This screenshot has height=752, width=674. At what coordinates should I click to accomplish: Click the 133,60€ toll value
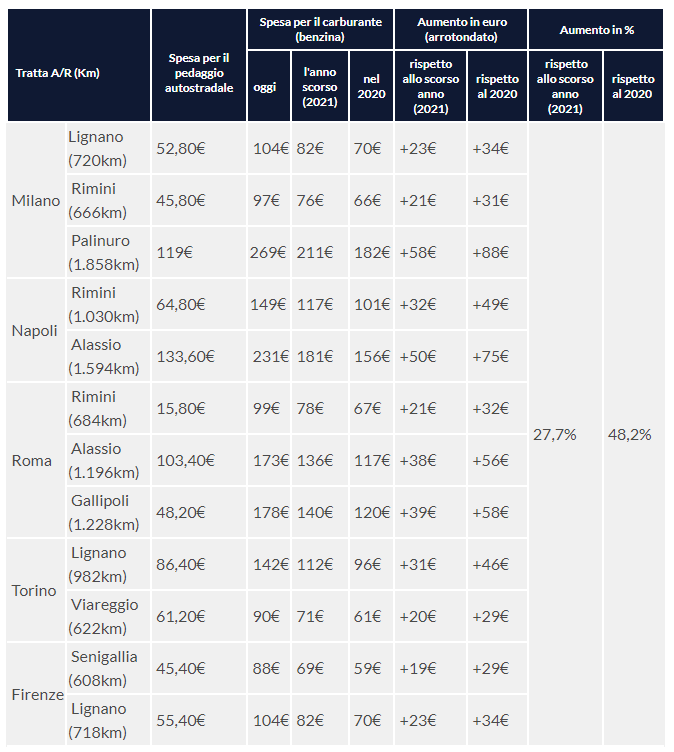[x=188, y=357]
